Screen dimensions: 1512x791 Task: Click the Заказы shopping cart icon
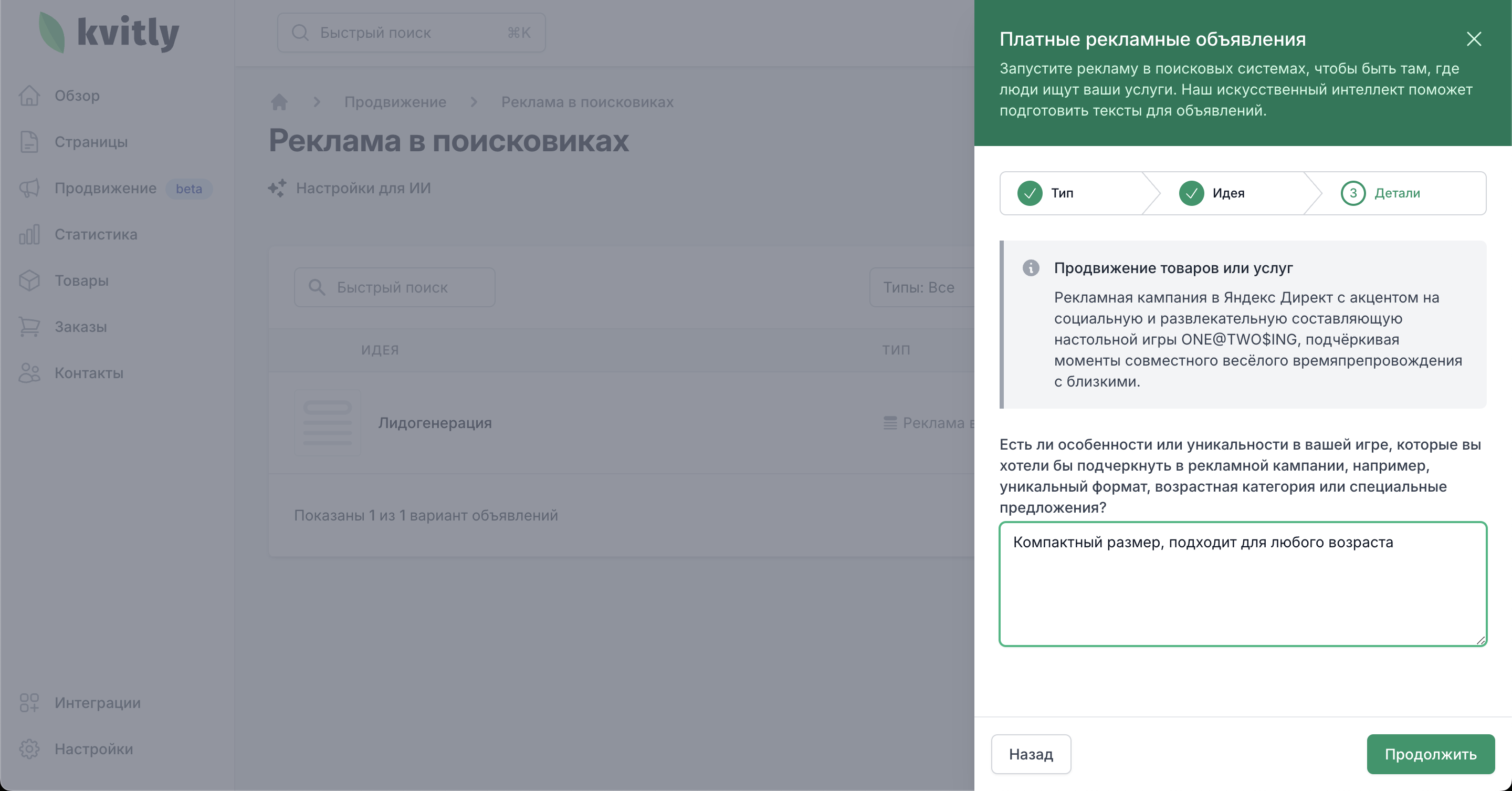click(29, 327)
